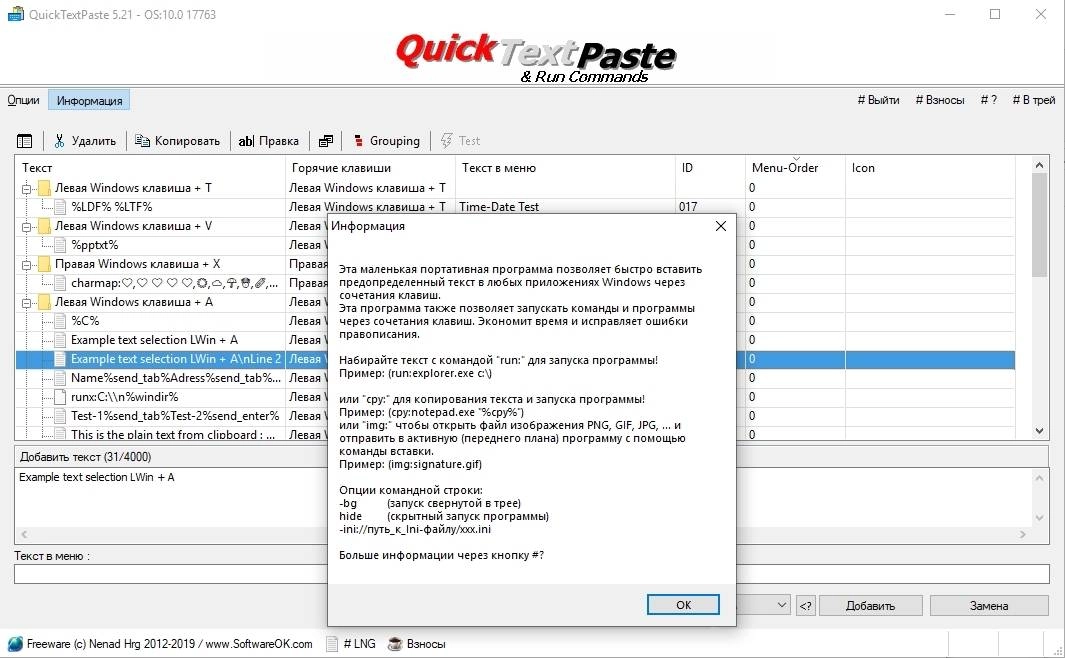Open the Информация menu
Screen dimensions: 1065x658
pyautogui.click(x=90, y=100)
